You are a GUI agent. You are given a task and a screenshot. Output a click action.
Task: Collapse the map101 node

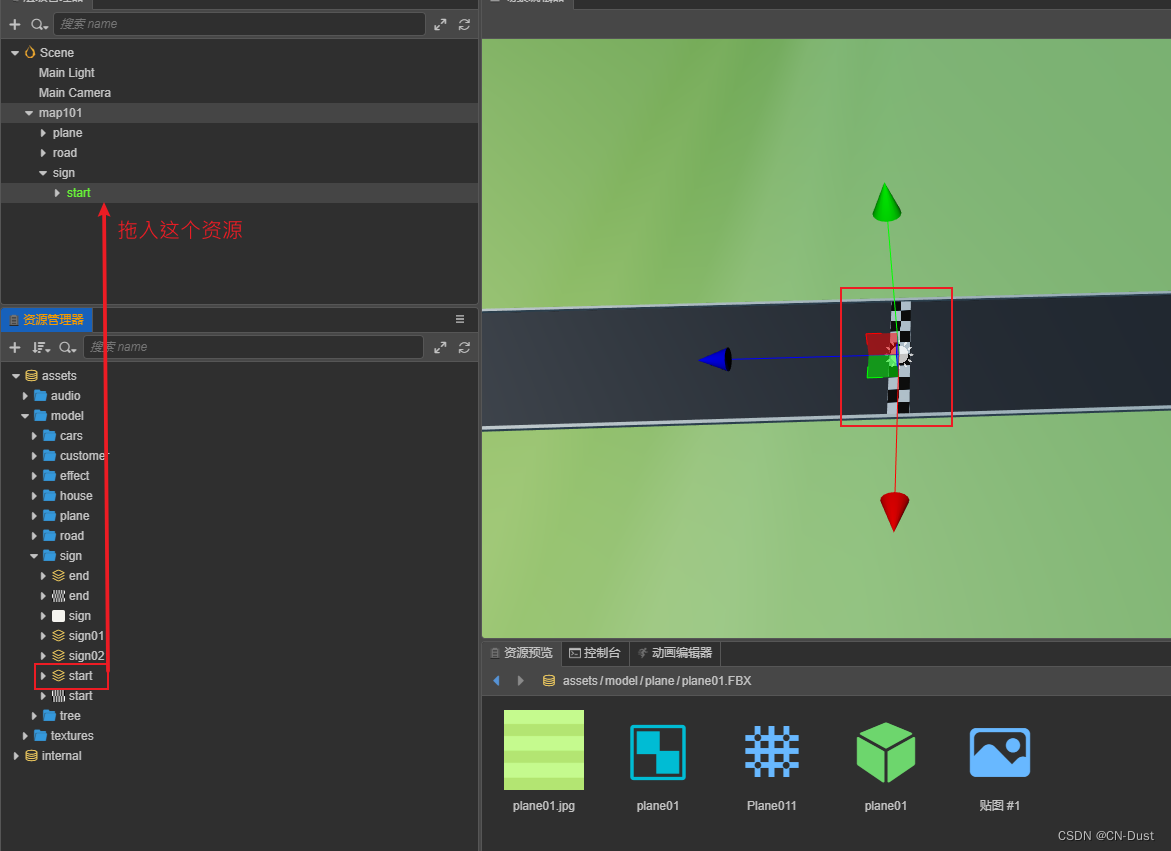click(x=29, y=113)
